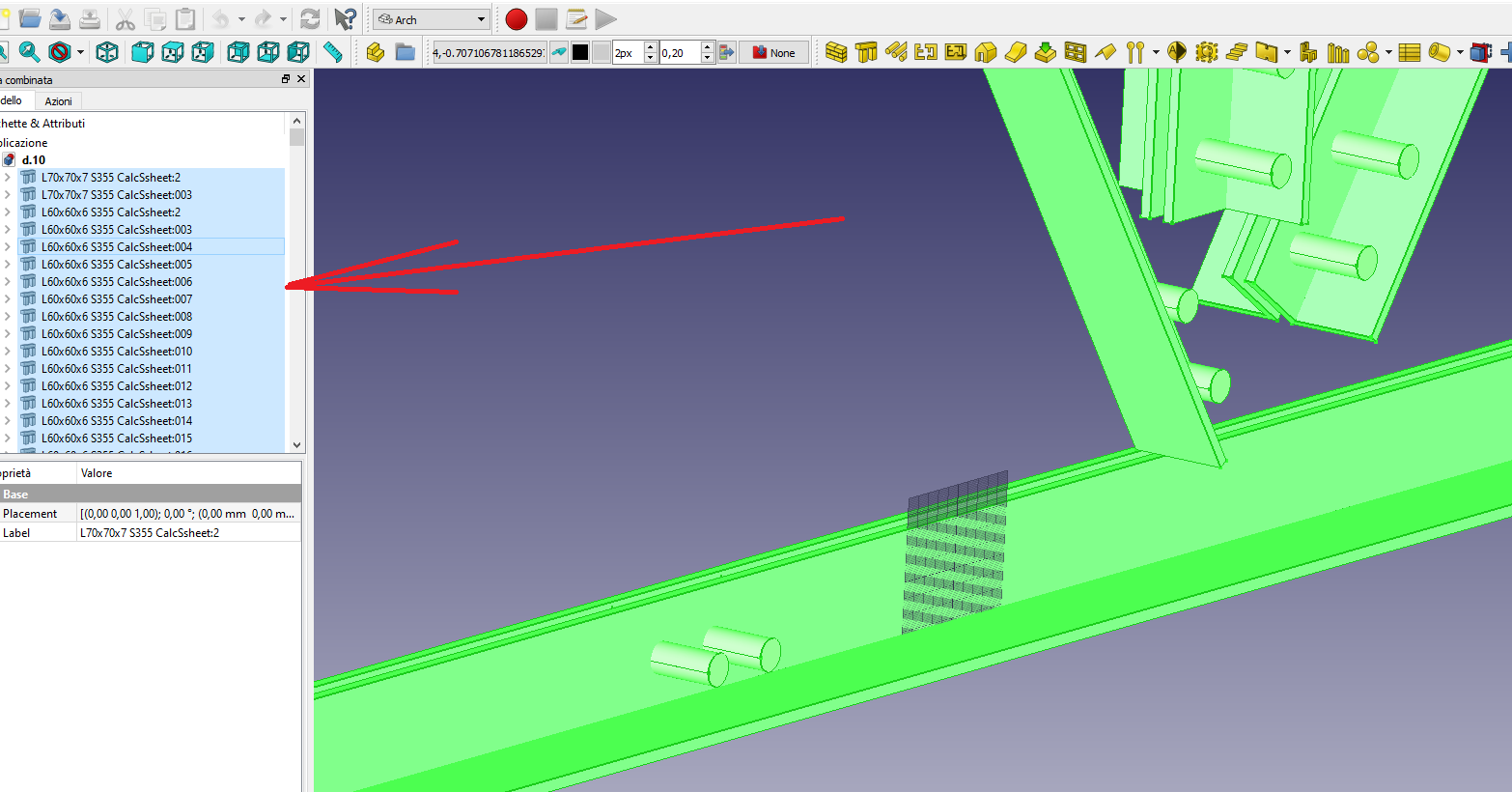Fit selection with the magnifier icon
Screen dimensions: 1512x792
pyautogui.click(x=30, y=52)
